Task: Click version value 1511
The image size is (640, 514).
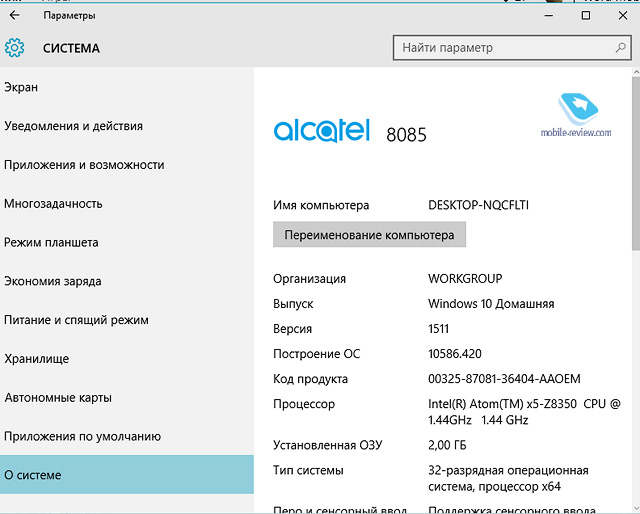Action: point(438,329)
